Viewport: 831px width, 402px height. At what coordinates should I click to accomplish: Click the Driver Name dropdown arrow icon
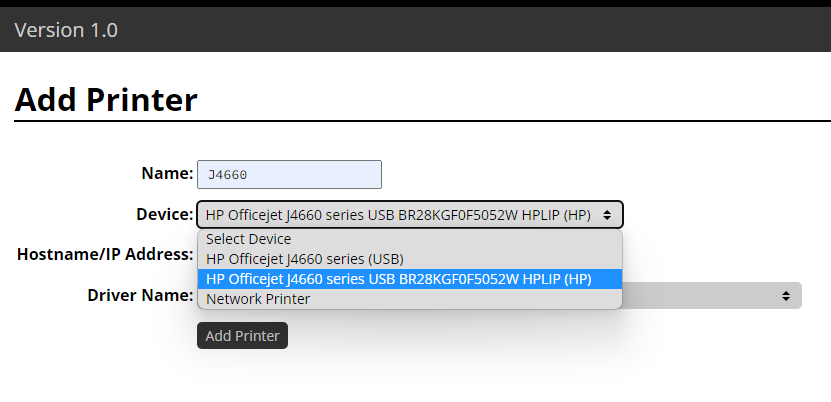coord(786,296)
